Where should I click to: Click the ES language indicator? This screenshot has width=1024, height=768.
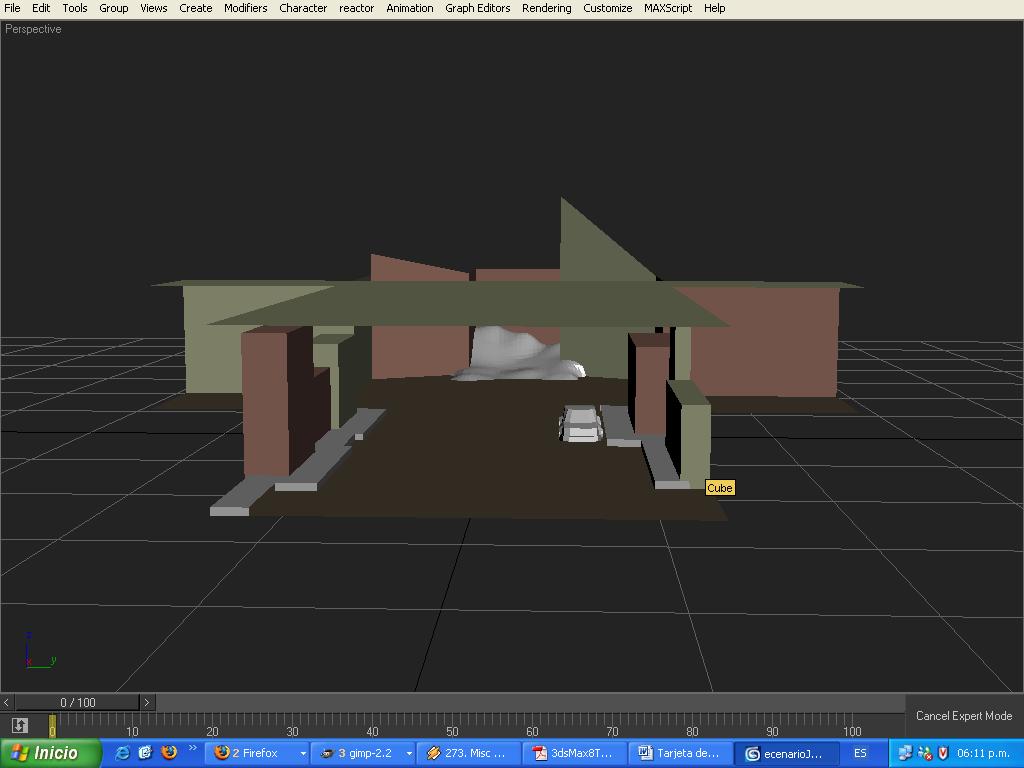(x=860, y=753)
